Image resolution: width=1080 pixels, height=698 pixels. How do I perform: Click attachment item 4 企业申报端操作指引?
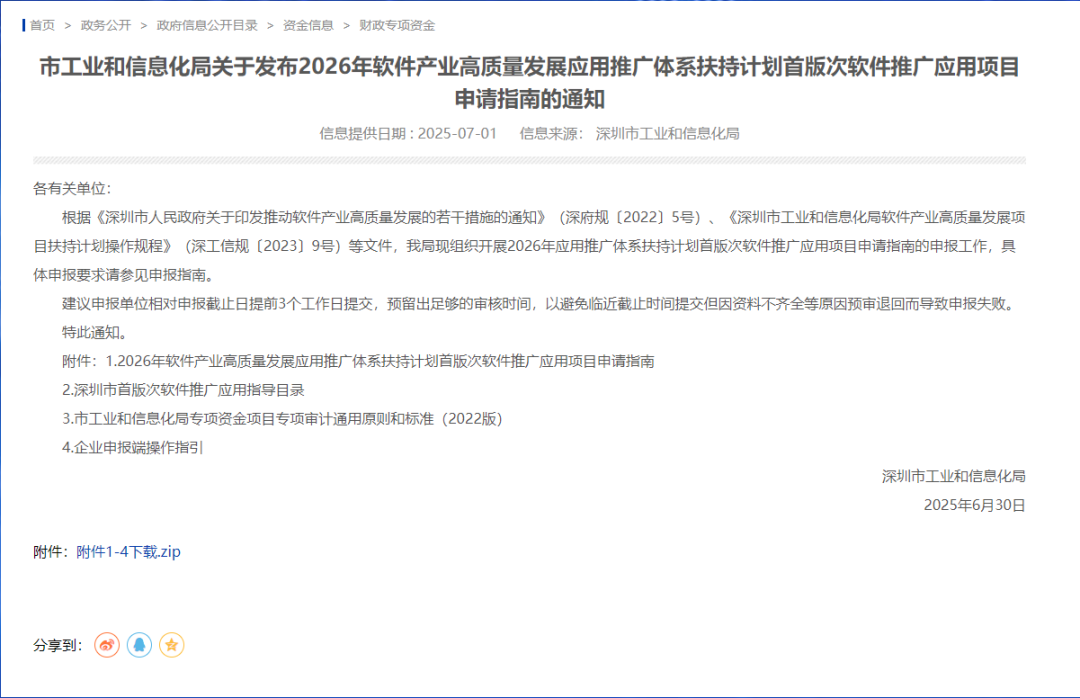pos(133,448)
